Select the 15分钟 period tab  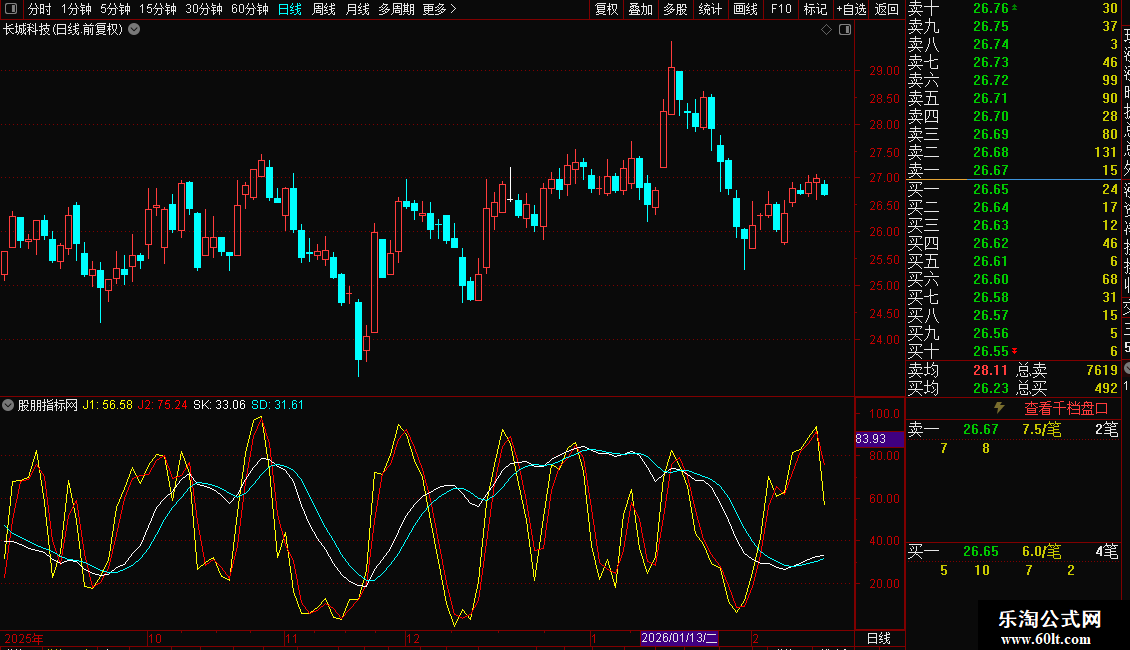[158, 9]
